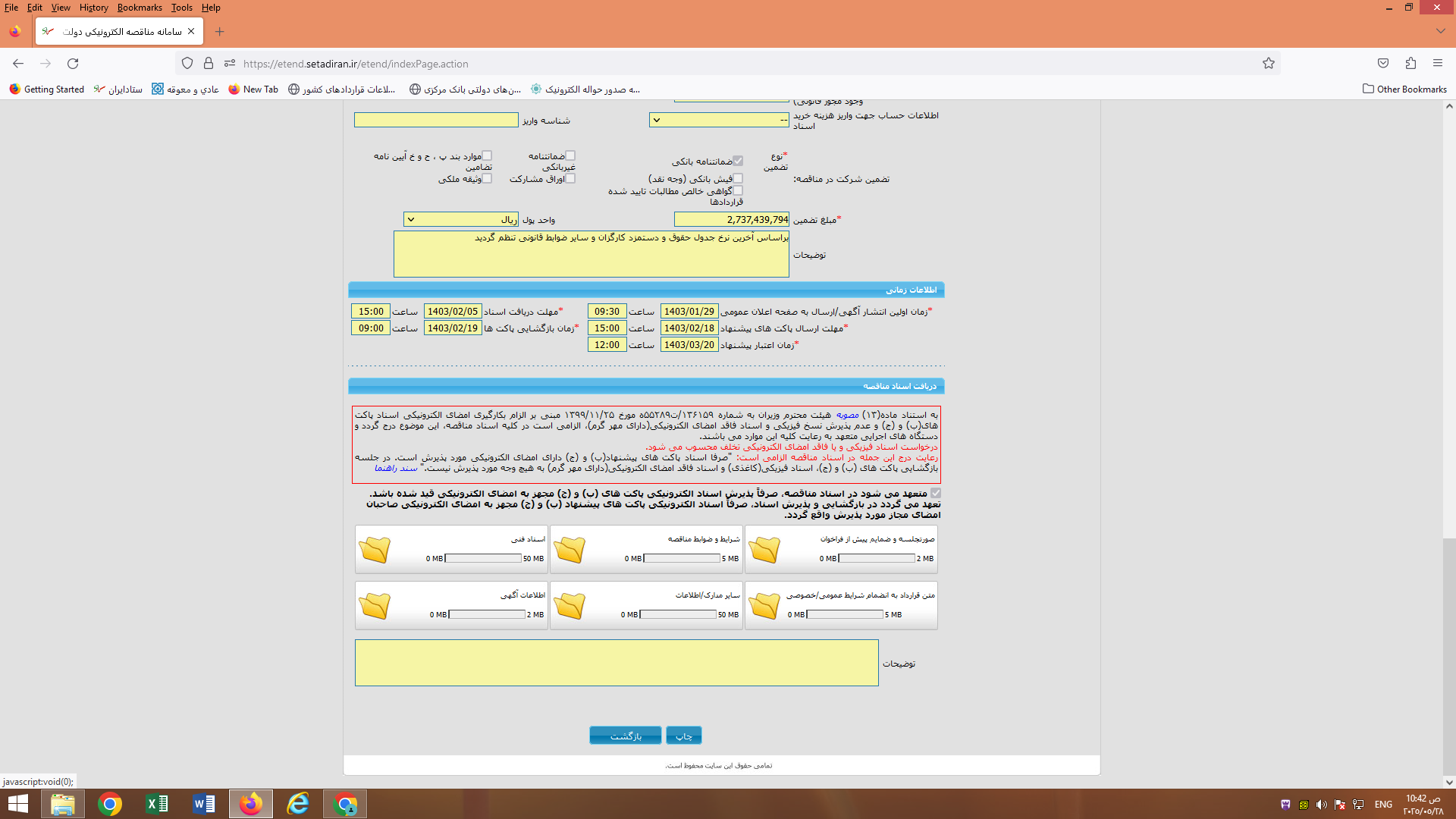Image resolution: width=1456 pixels, height=819 pixels.
Task: View site security lock icon
Action: [209, 64]
